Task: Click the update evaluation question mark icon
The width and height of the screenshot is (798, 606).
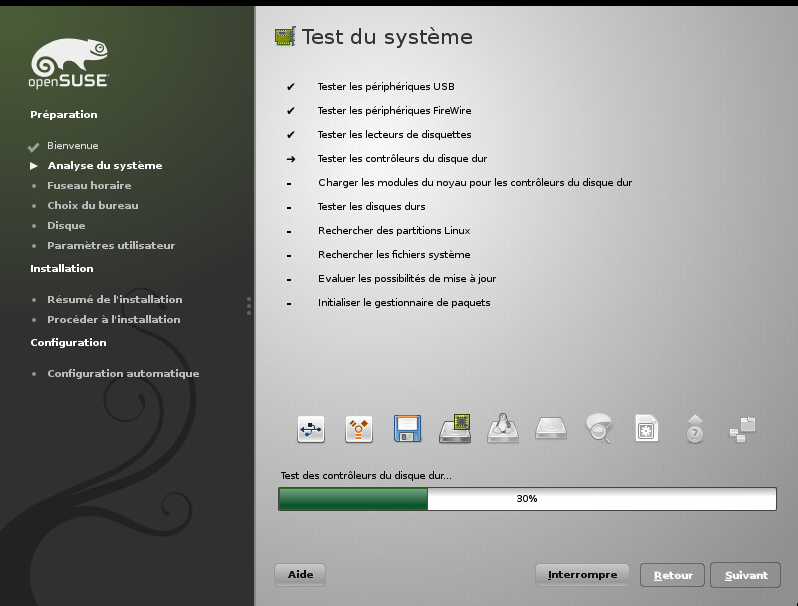Action: coord(695,429)
